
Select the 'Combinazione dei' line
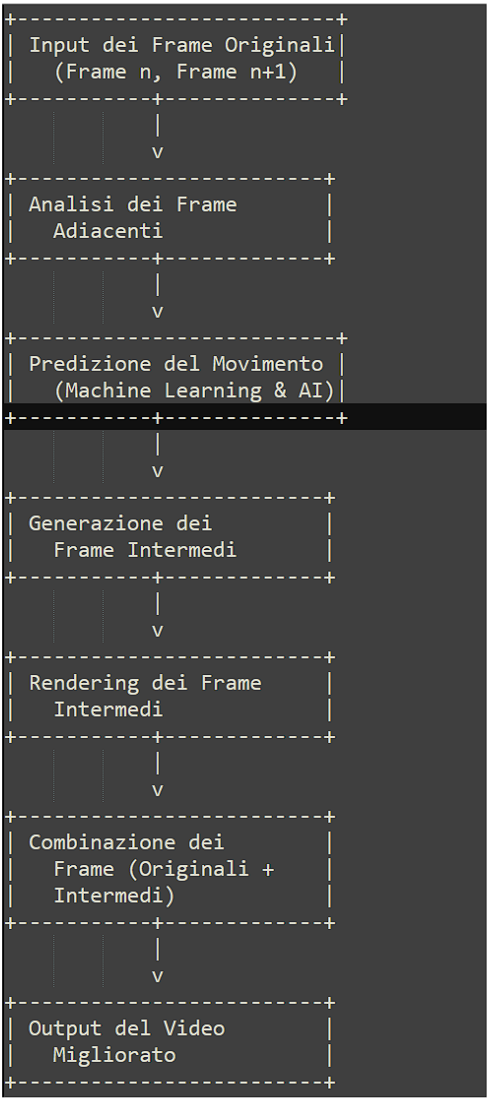pyautogui.click(x=127, y=842)
